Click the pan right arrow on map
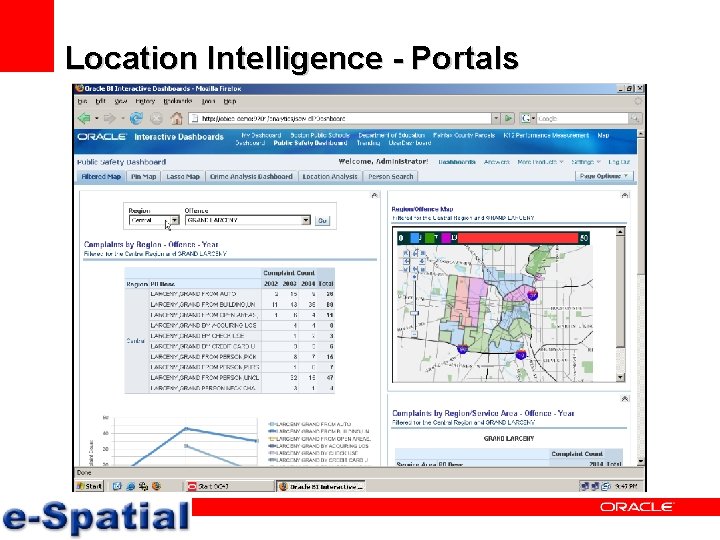The image size is (720, 540). pos(422,261)
